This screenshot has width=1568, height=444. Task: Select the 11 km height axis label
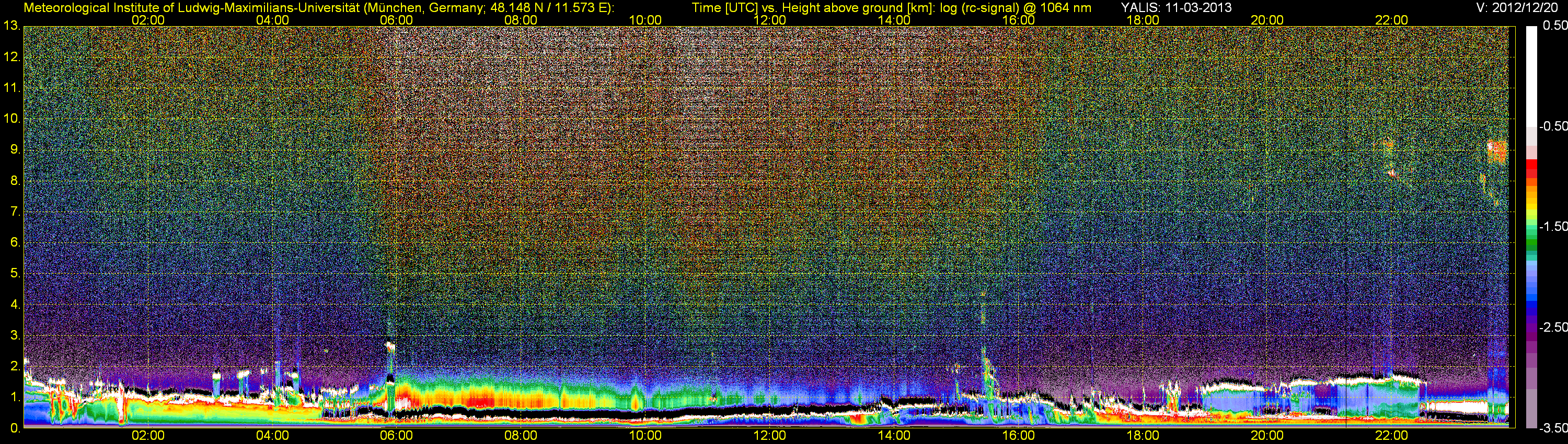coord(11,88)
